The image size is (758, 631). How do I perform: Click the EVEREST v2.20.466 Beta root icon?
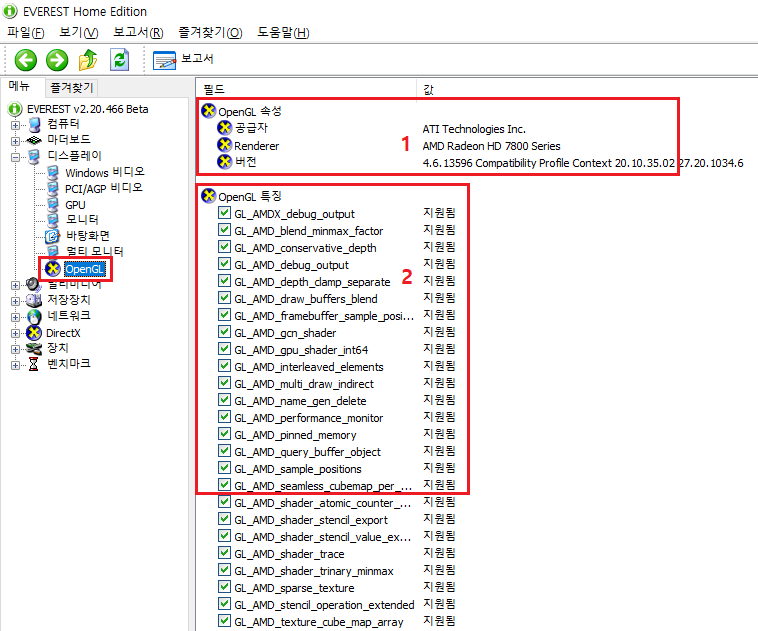point(15,109)
